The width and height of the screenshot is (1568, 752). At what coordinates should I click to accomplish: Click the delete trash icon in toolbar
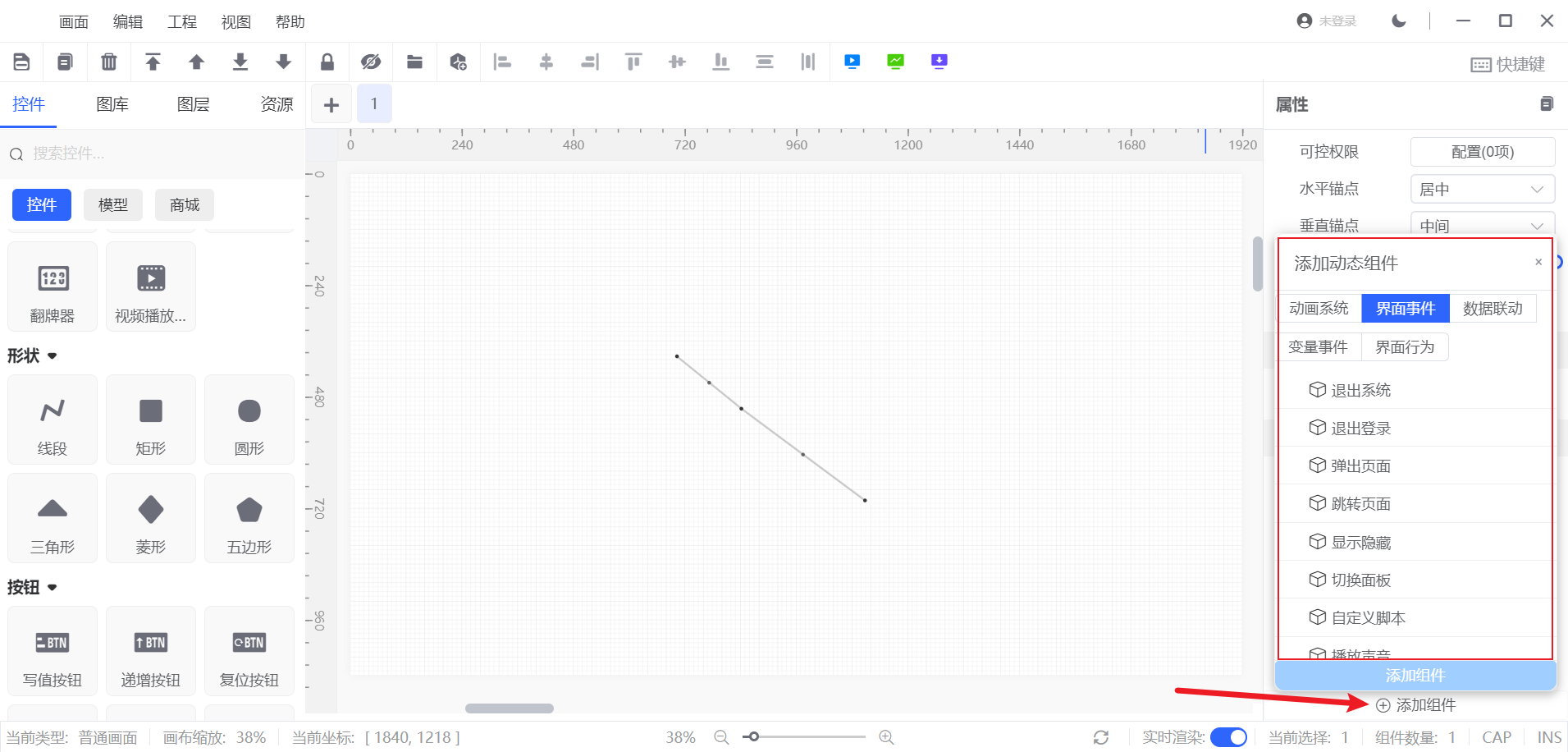coord(108,62)
